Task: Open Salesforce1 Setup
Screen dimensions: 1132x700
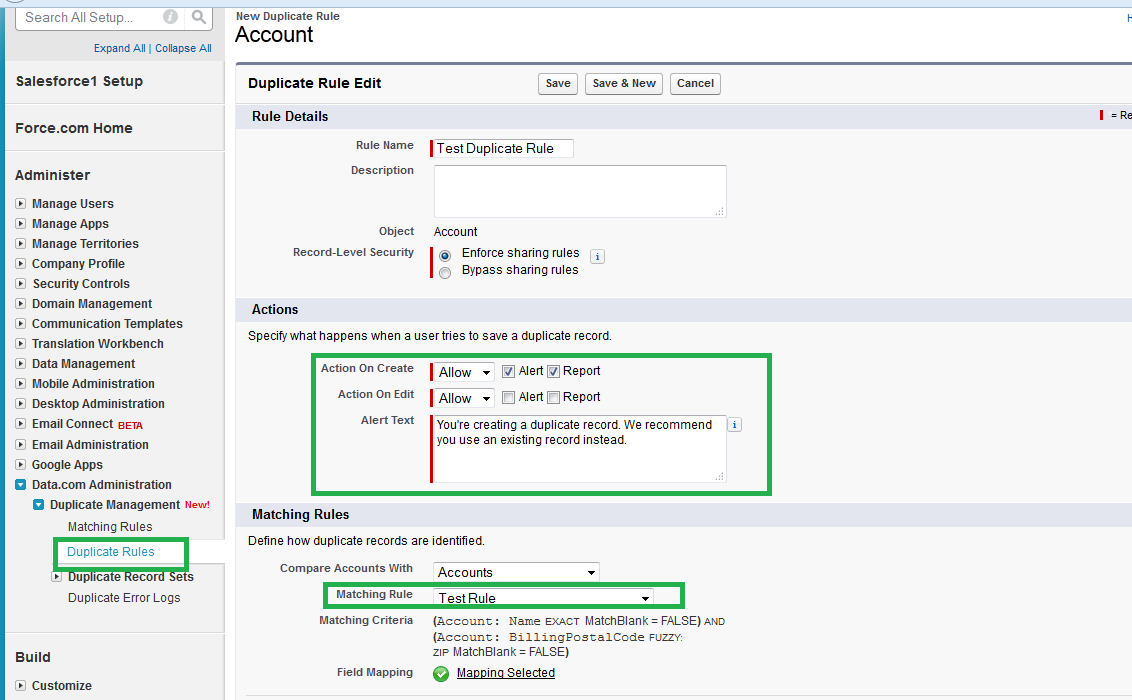Action: pos(79,82)
